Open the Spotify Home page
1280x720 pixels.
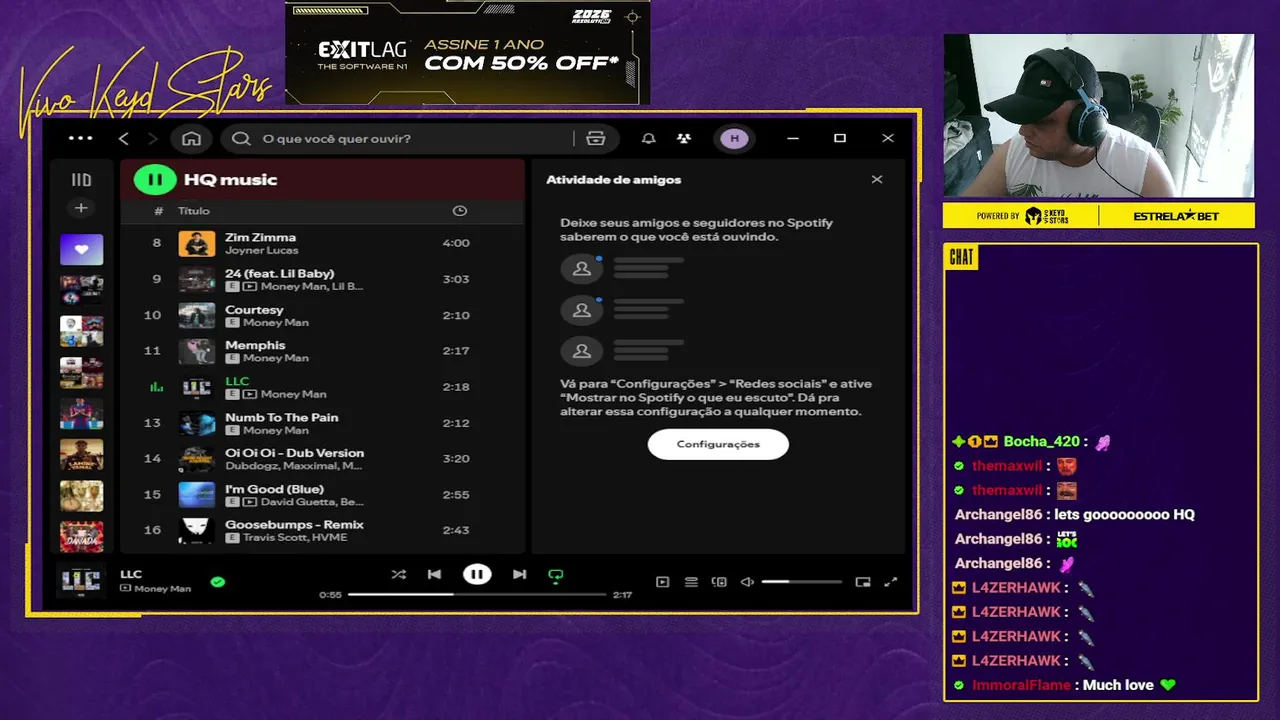[x=191, y=138]
